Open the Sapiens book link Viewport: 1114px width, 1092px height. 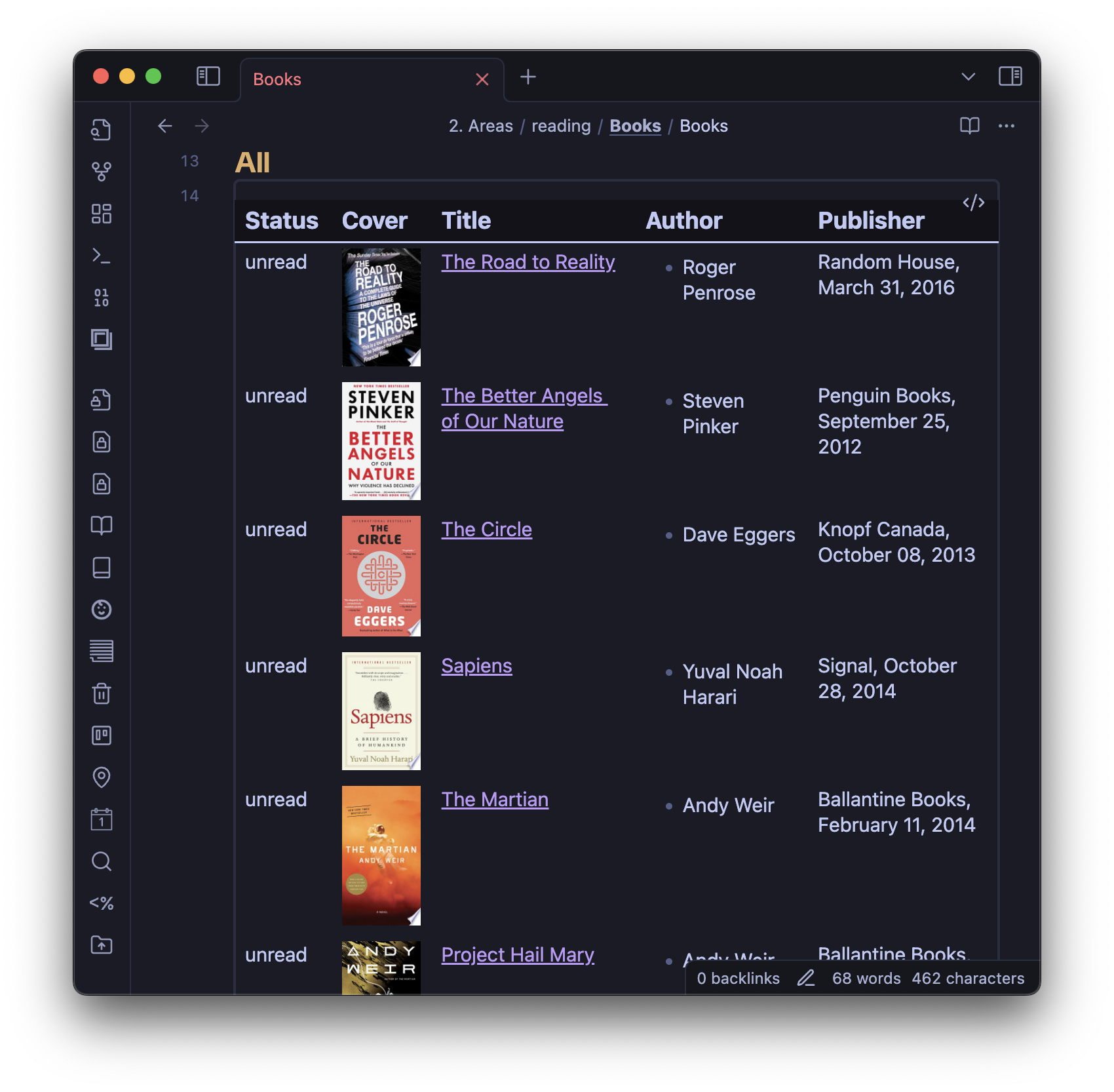point(476,665)
